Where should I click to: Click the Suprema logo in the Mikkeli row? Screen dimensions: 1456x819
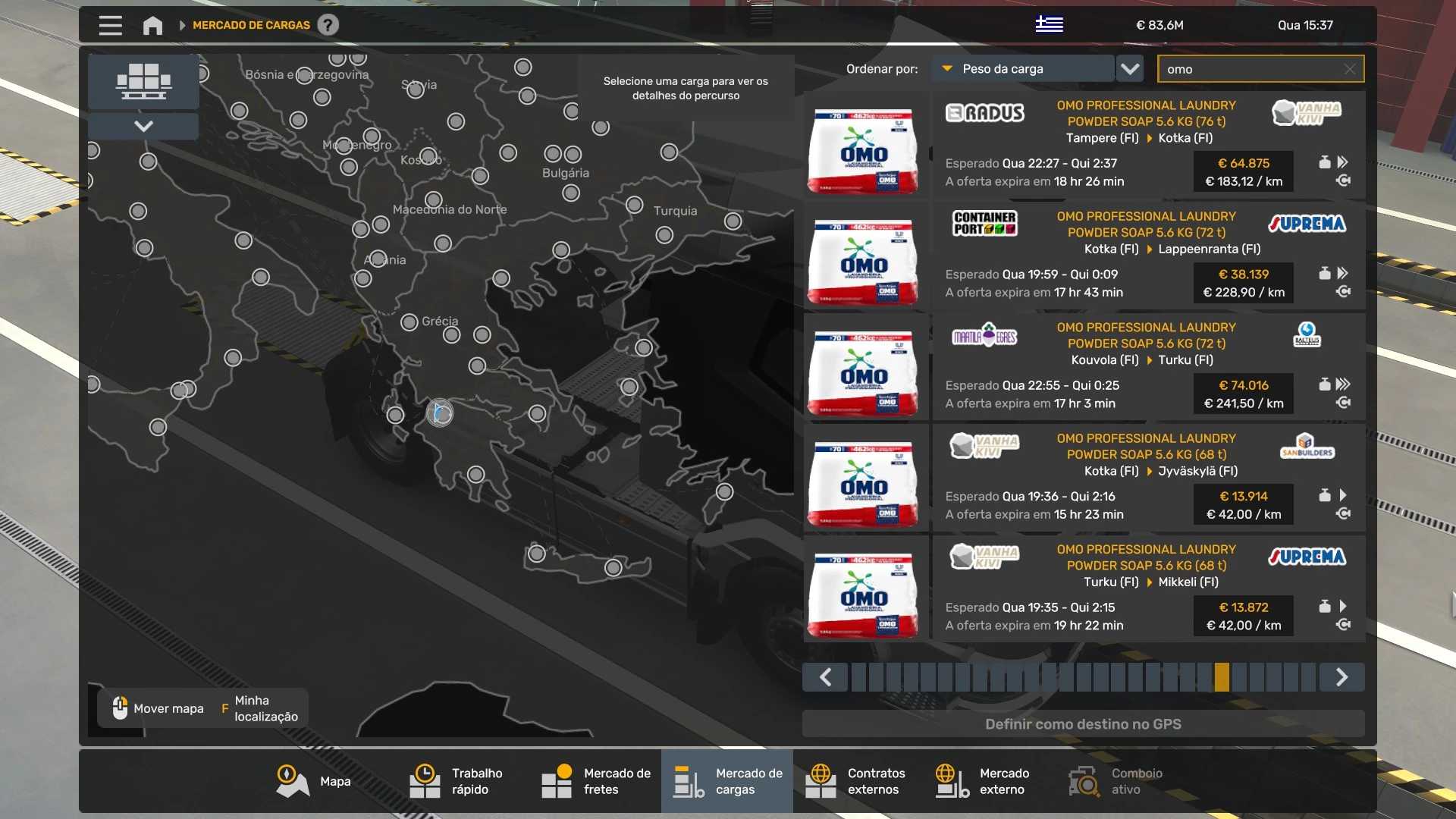pyautogui.click(x=1307, y=557)
